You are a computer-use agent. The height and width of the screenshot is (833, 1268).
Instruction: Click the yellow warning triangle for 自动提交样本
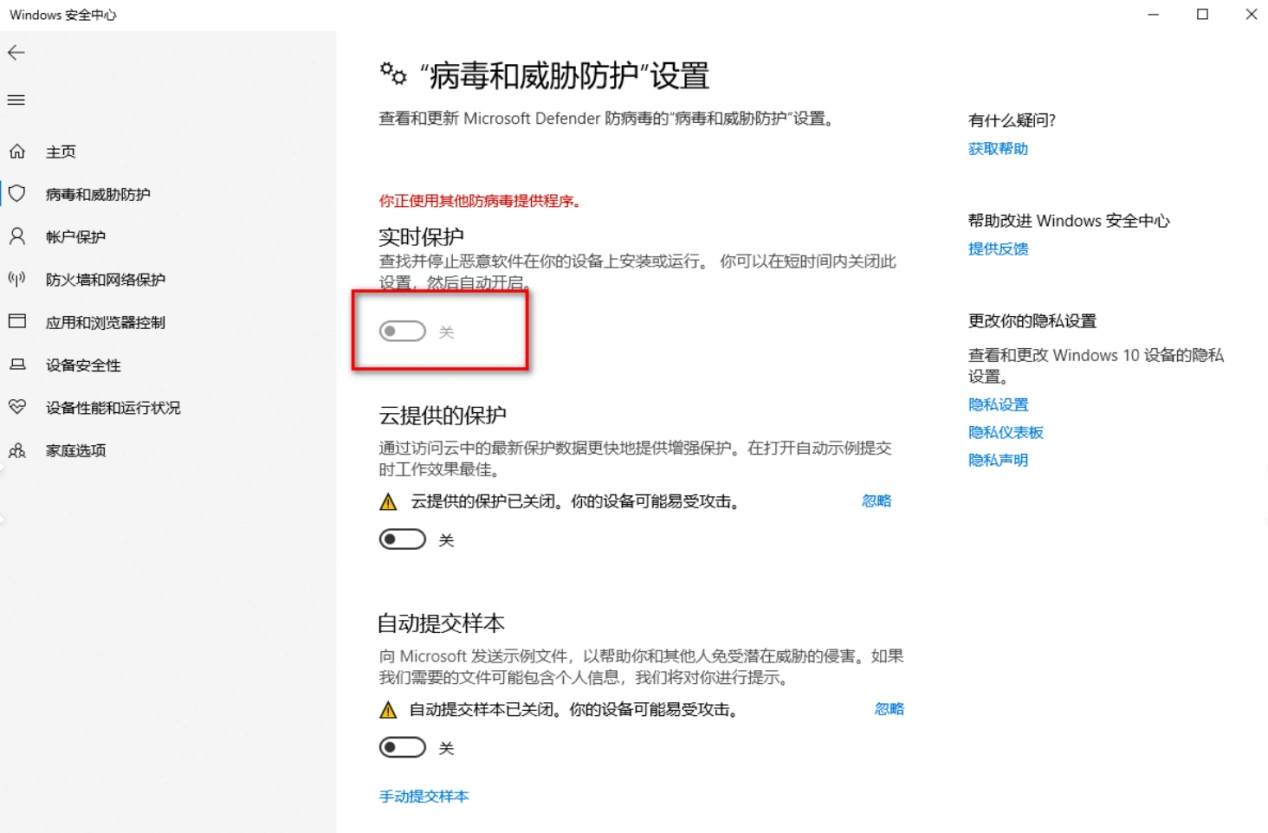[x=388, y=709]
